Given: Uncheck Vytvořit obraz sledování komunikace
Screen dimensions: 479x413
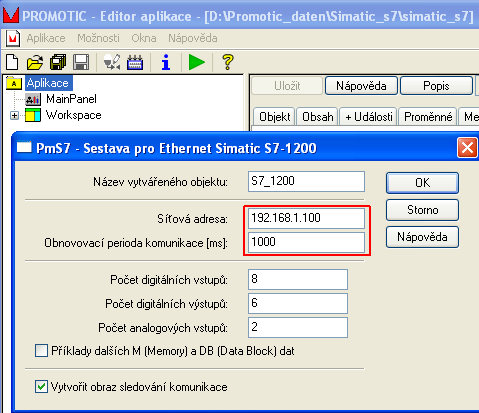Looking at the screenshot, I should click(41, 387).
